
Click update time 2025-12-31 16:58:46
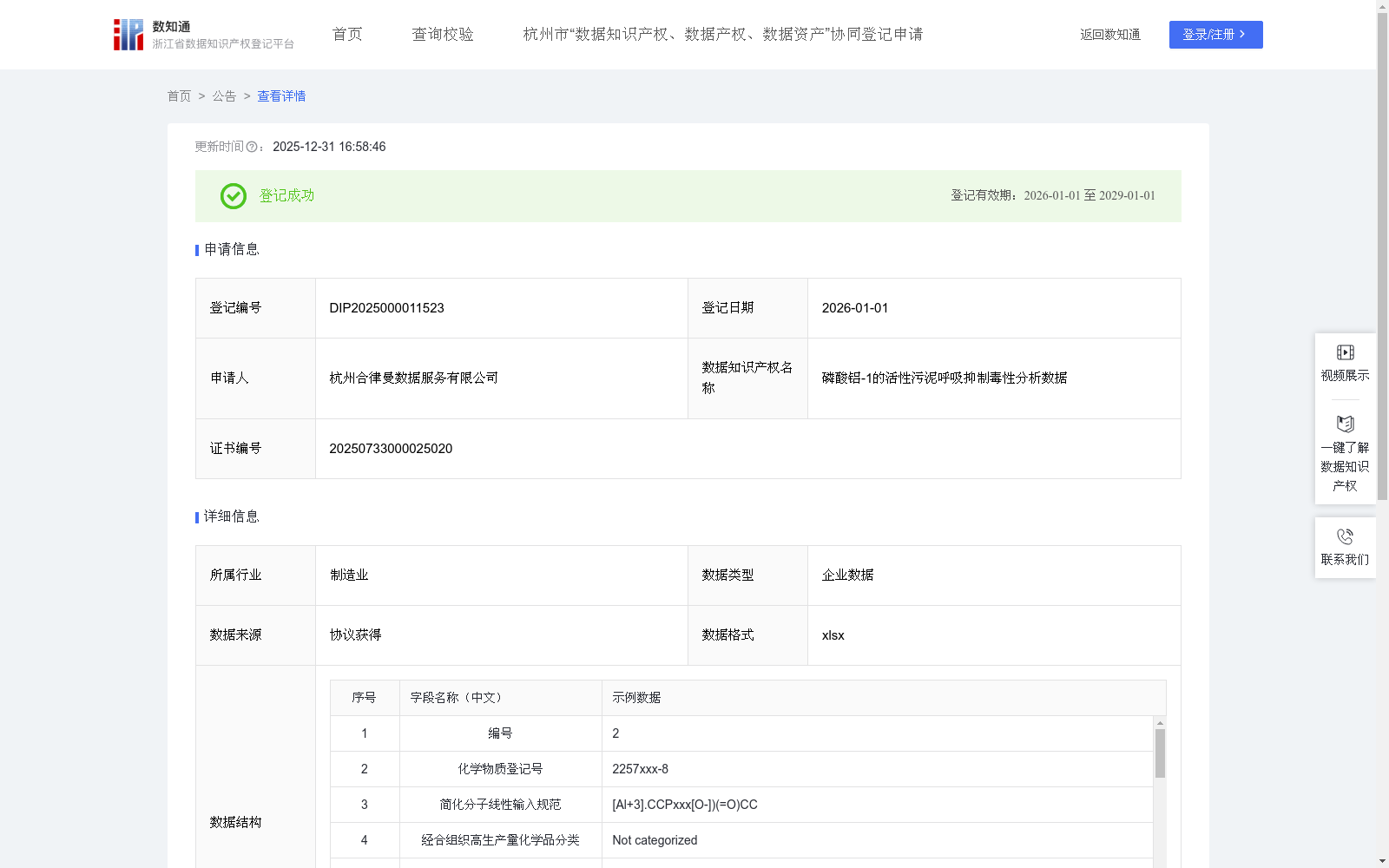click(329, 147)
